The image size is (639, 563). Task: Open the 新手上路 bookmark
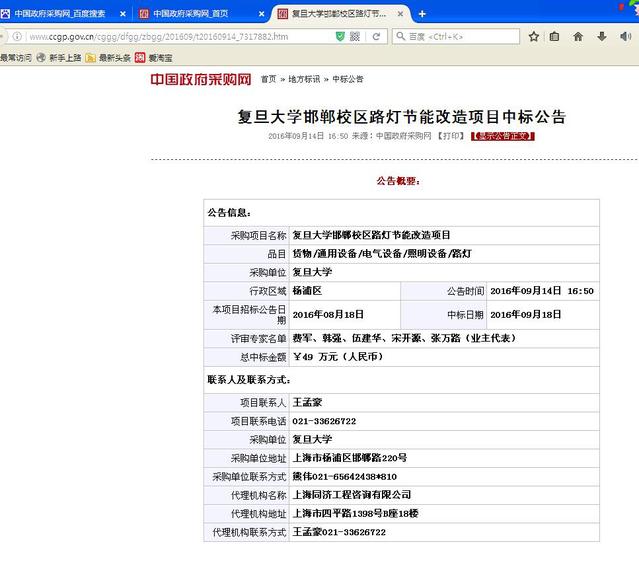coord(59,58)
